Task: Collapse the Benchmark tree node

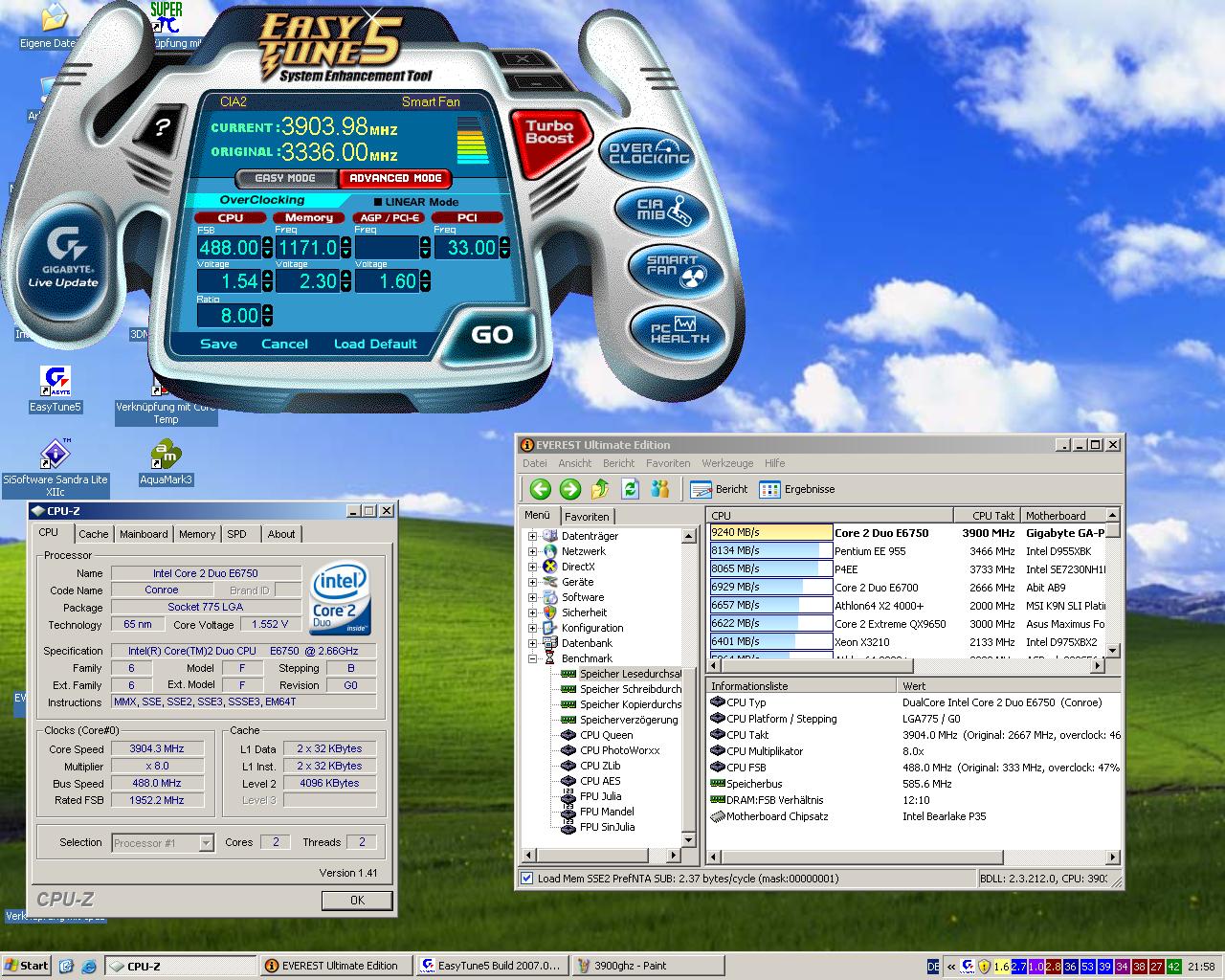Action: 533,658
